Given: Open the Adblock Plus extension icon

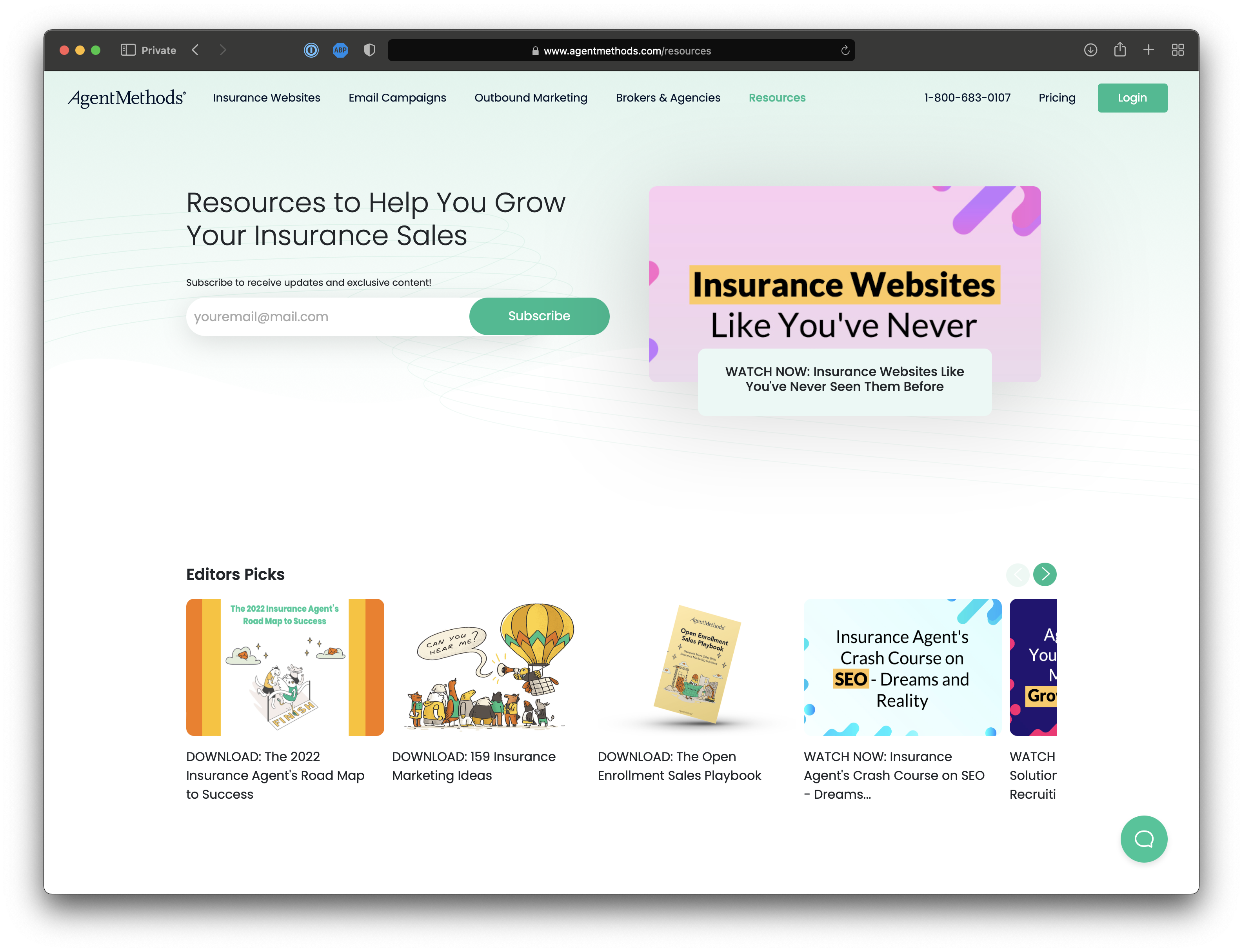Looking at the screenshot, I should (340, 51).
